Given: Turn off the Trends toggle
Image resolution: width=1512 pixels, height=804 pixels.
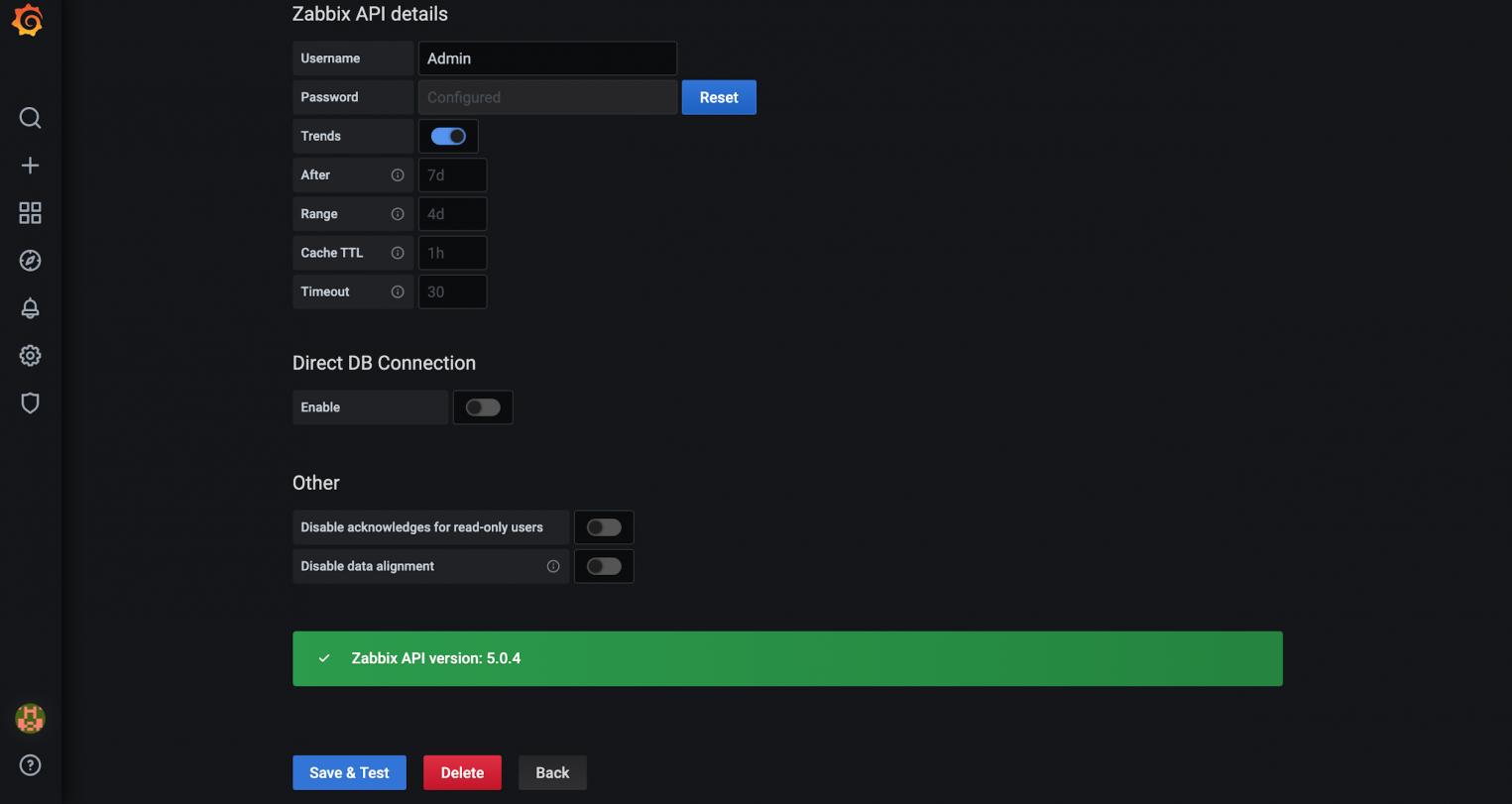Looking at the screenshot, I should pyautogui.click(x=448, y=136).
